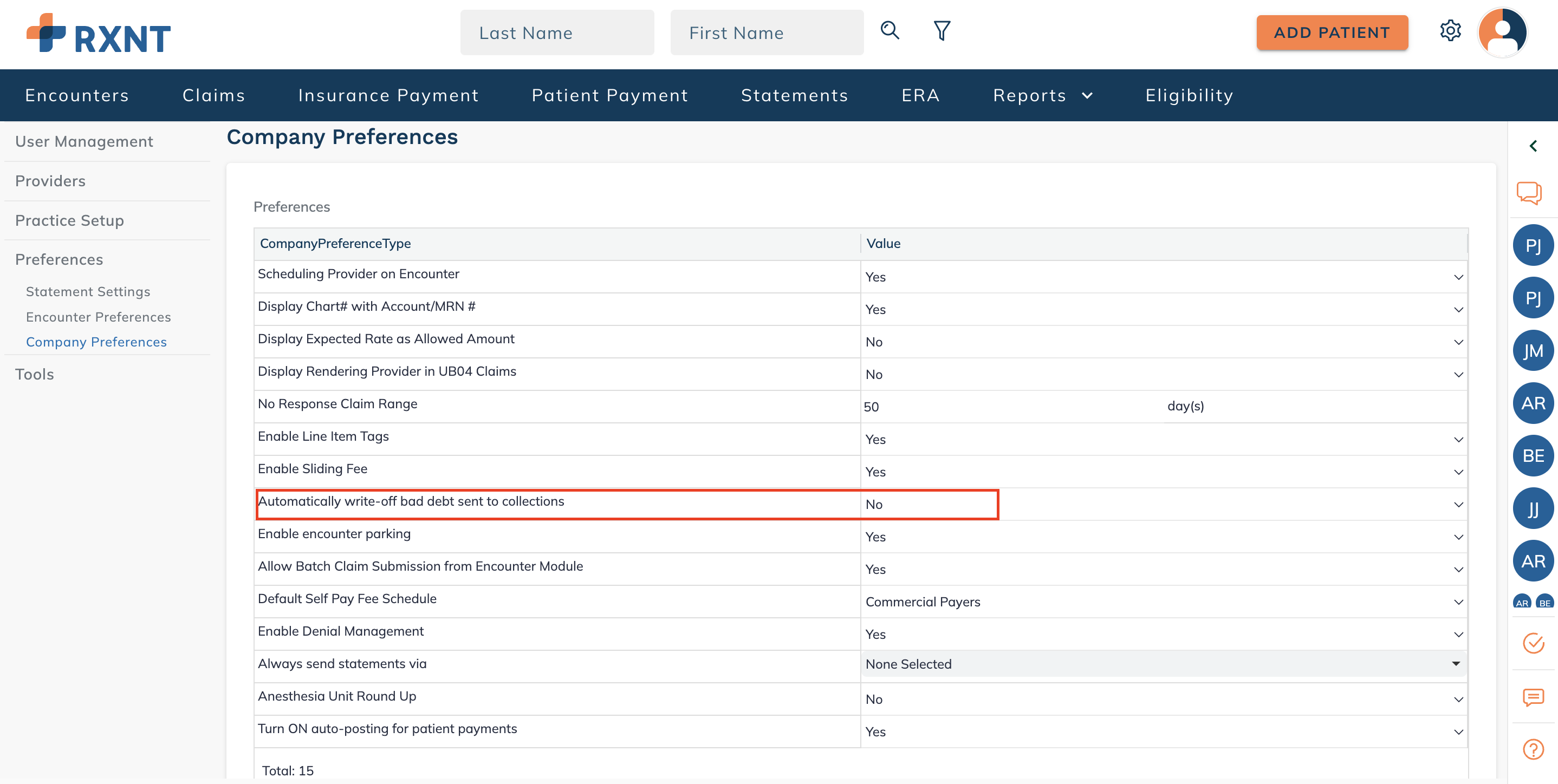Select the BE user avatar in sidebar
Viewport: 1558px width, 784px height.
pos(1533,455)
